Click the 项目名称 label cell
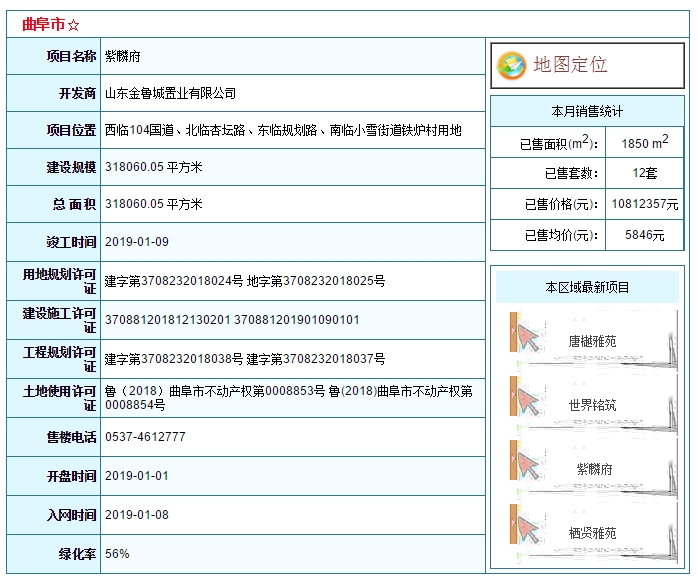Viewport: 698px width, 581px height. coord(54,56)
